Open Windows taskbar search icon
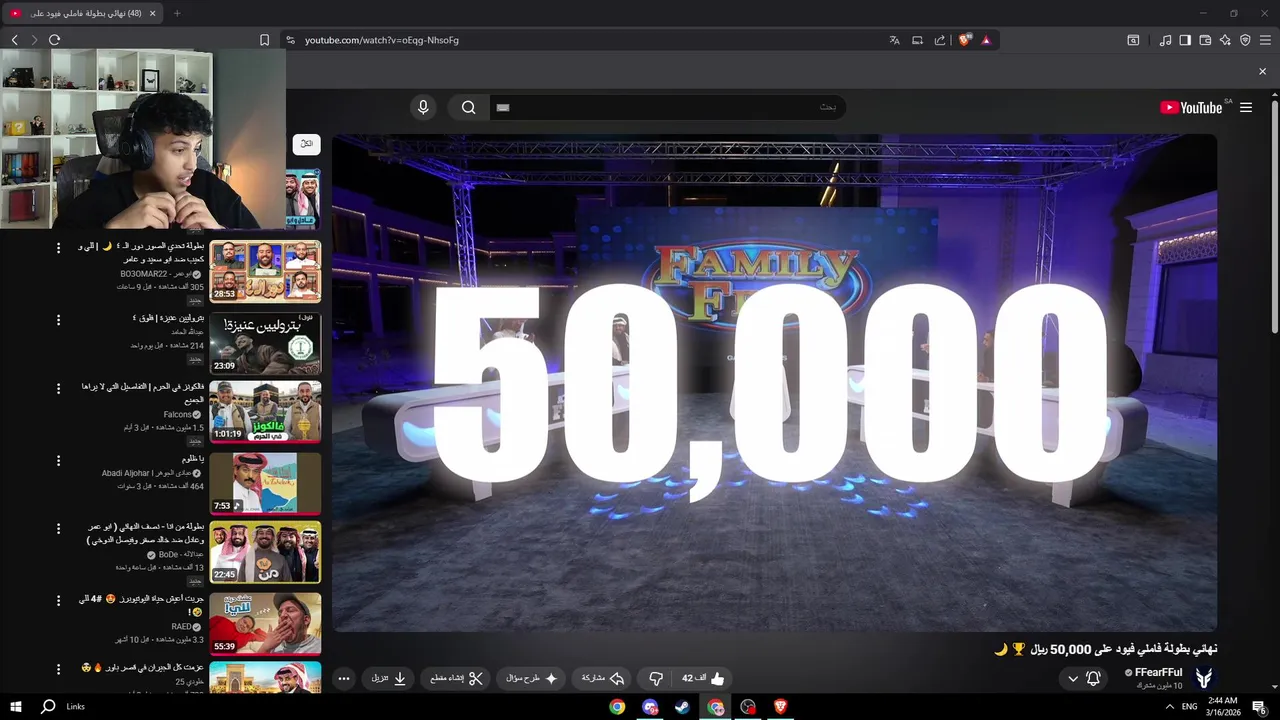 (47, 706)
